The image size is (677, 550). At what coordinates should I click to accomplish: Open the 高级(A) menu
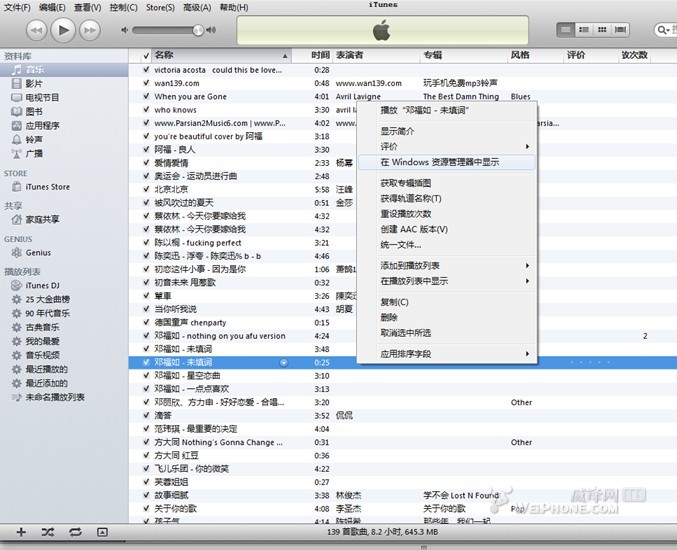click(x=197, y=7)
